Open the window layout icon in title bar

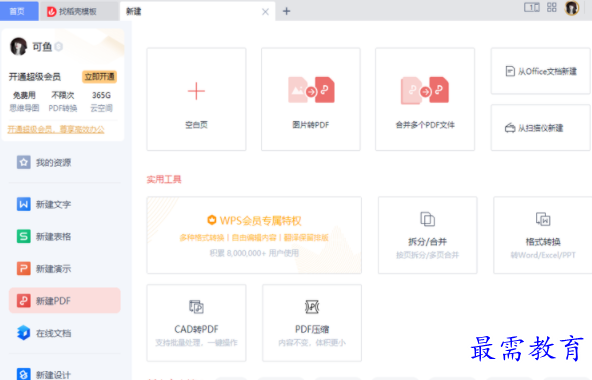click(532, 8)
